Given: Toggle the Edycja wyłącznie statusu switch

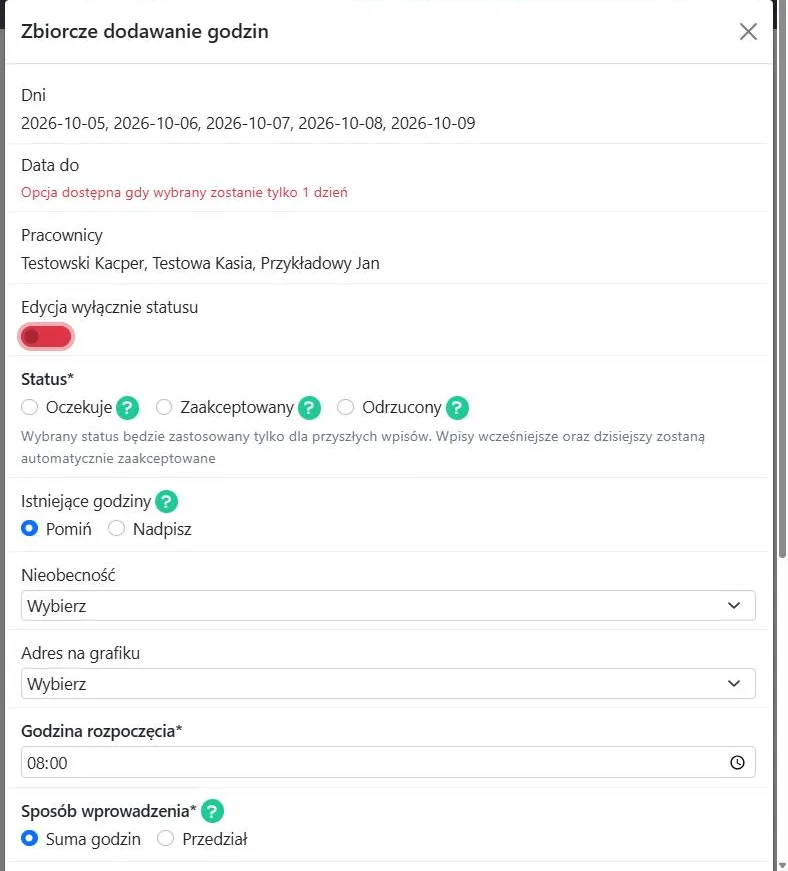Looking at the screenshot, I should (46, 337).
